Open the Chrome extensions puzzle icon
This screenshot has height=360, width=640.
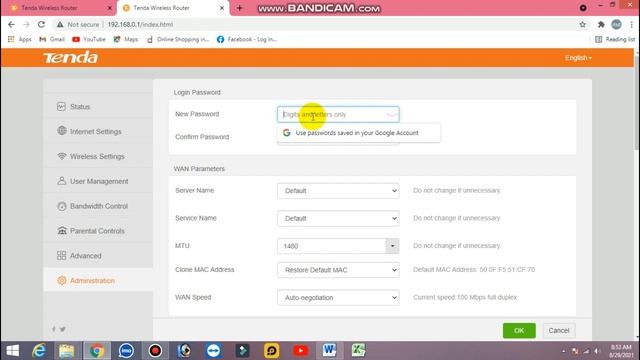tap(601, 24)
